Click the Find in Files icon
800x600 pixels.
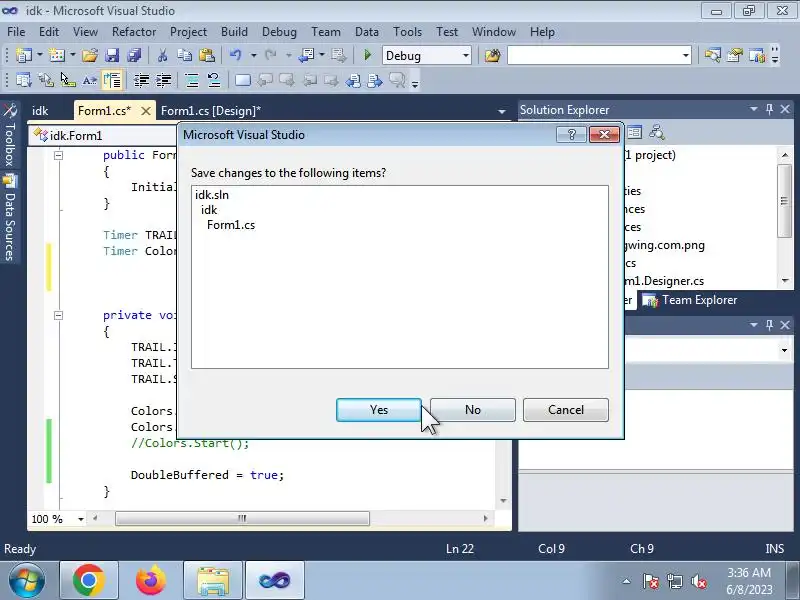coord(492,55)
